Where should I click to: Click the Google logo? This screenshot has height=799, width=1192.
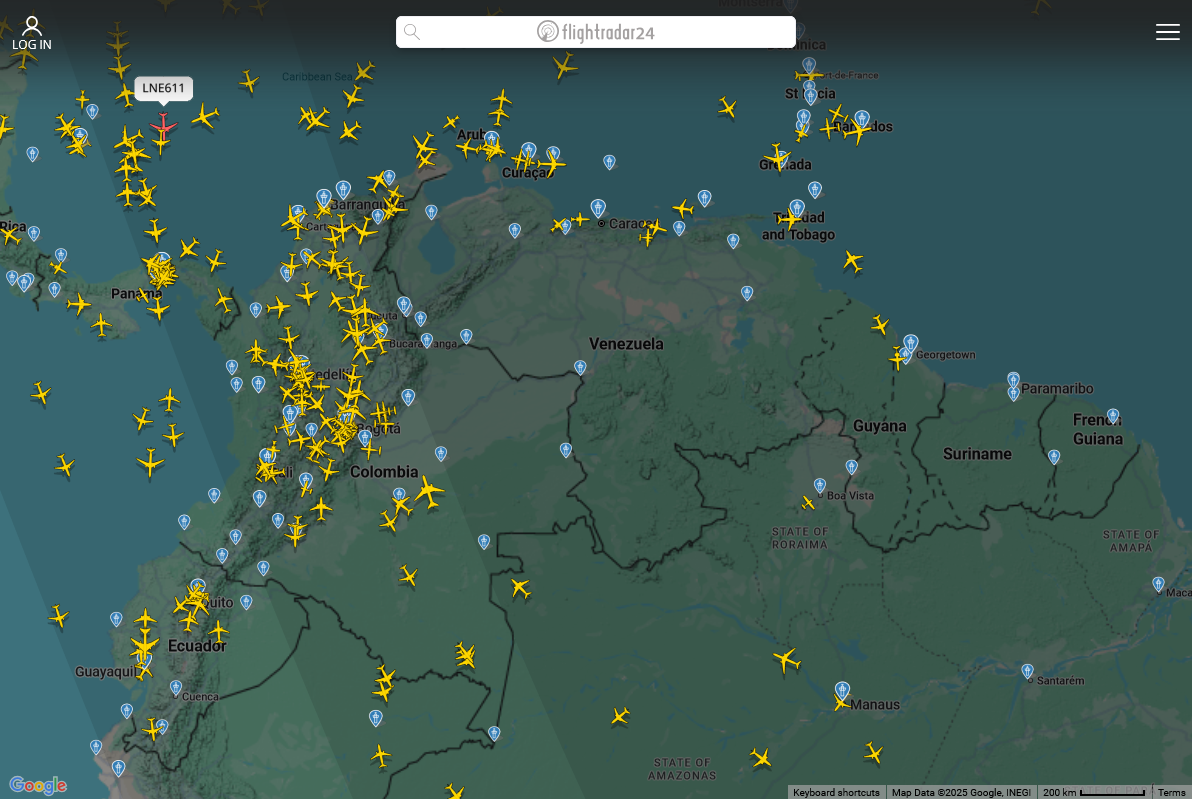coord(37,785)
